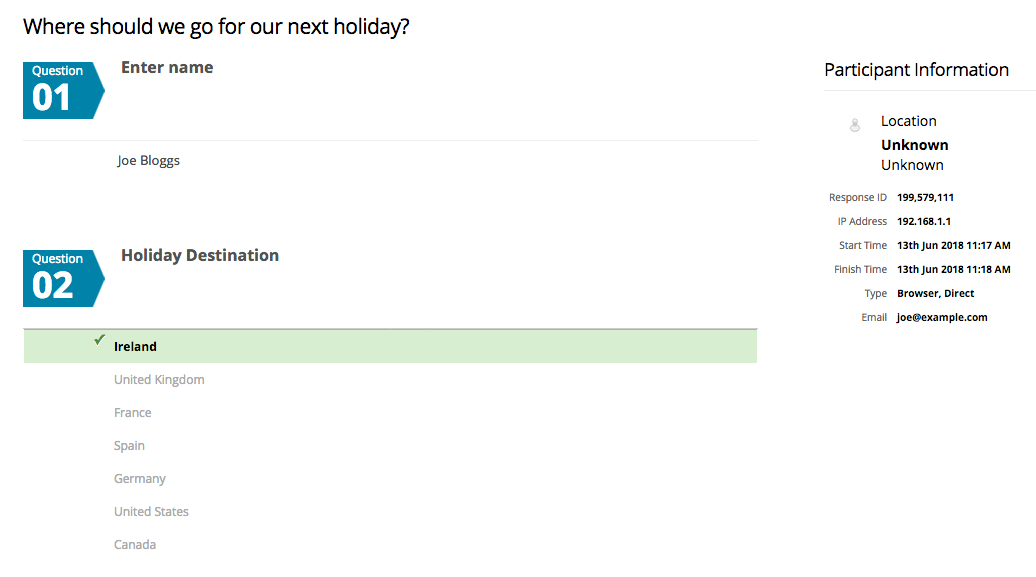Click the green checkmark beside Ireland
This screenshot has height=577, width=1036.
pyautogui.click(x=99, y=340)
